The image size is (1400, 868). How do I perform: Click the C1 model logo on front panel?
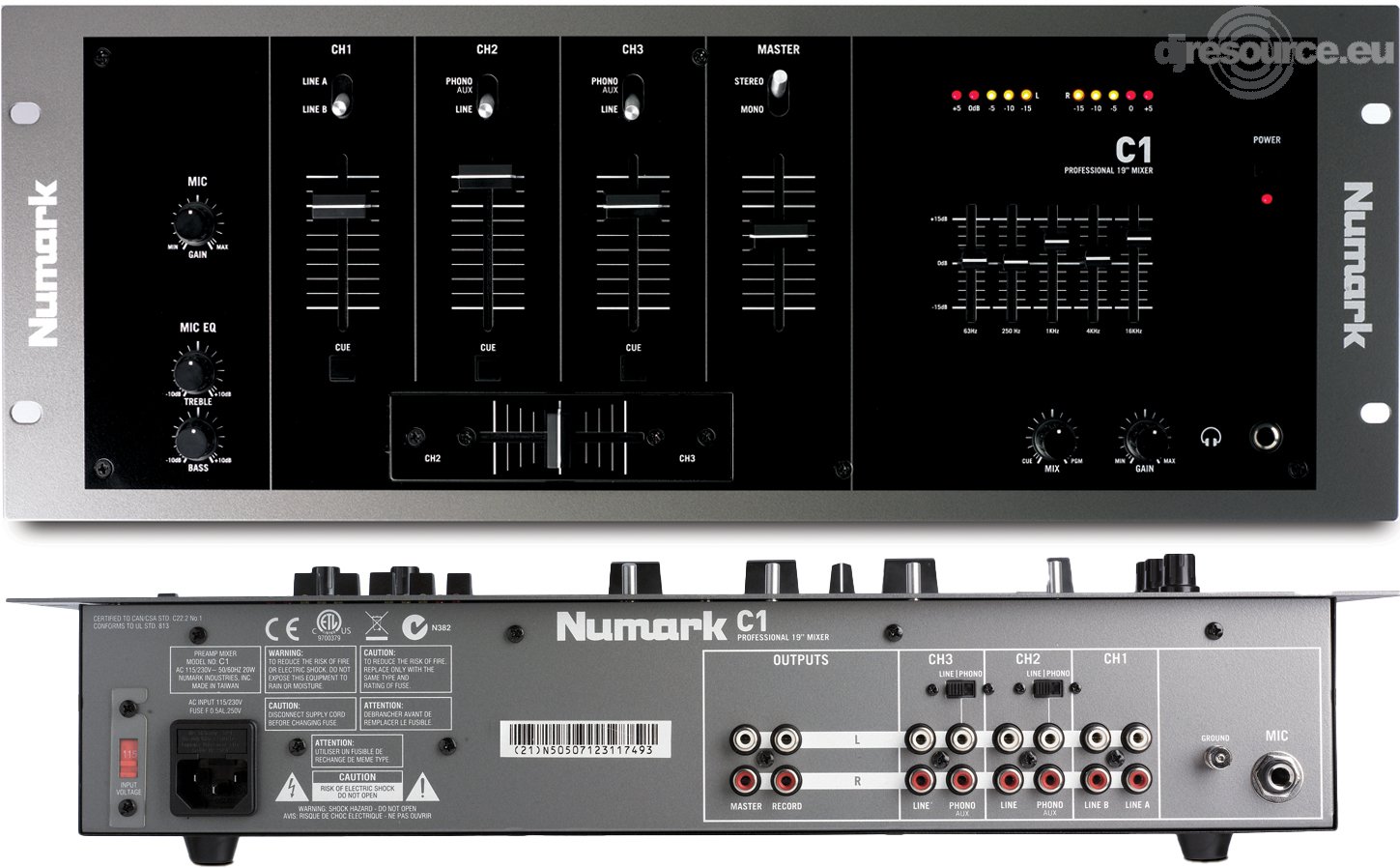1133,150
